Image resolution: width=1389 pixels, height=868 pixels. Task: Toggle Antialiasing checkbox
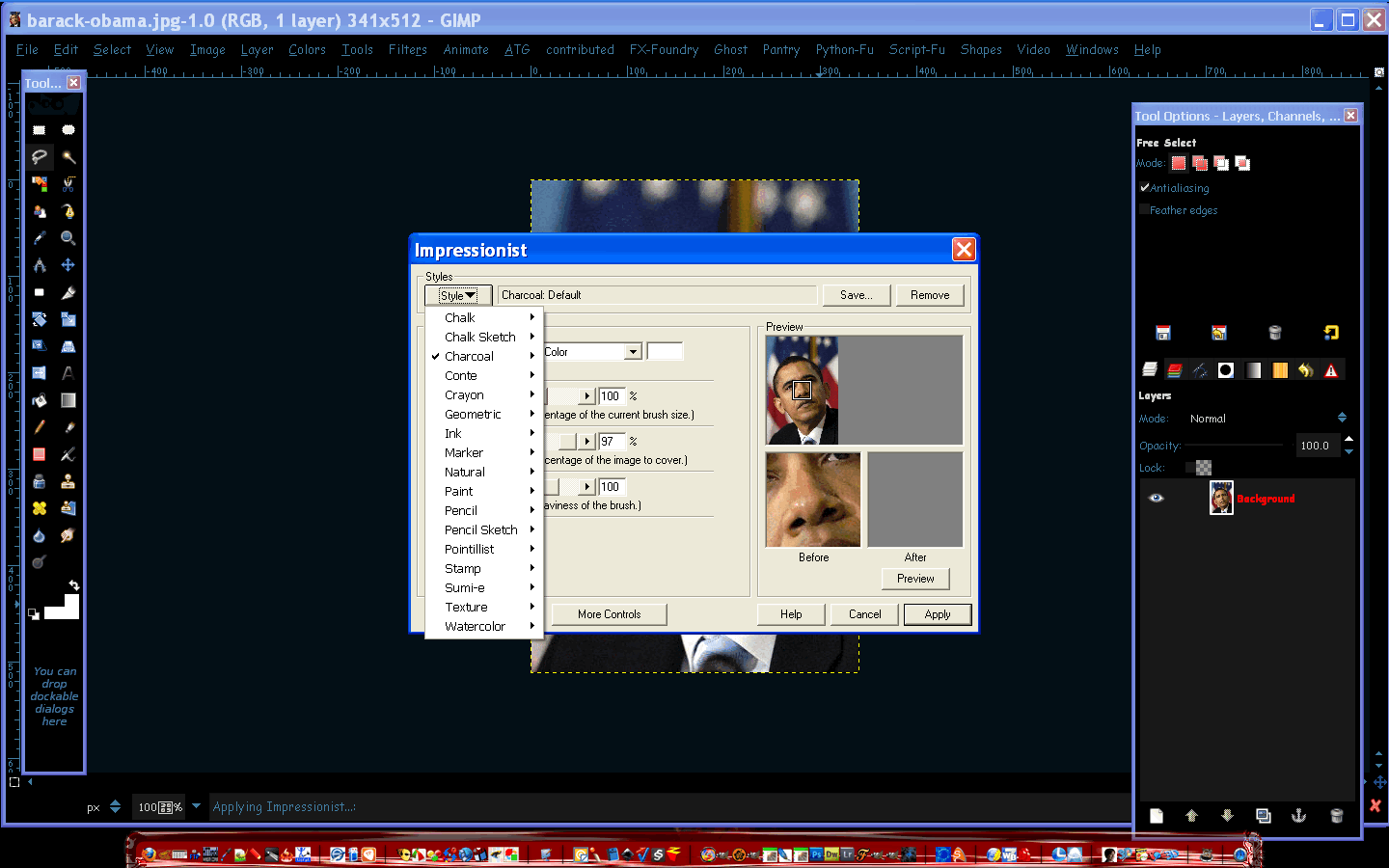1144,188
